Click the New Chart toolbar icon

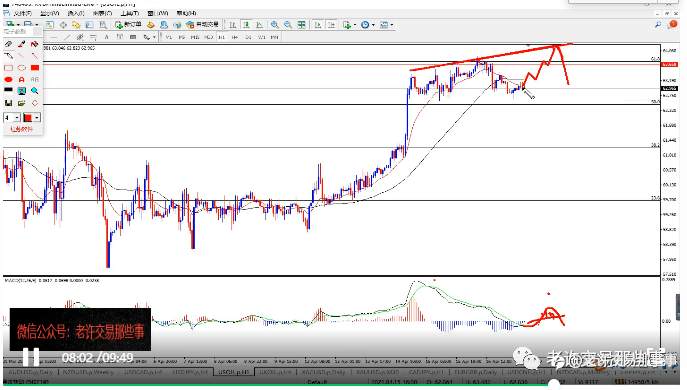pos(11,25)
